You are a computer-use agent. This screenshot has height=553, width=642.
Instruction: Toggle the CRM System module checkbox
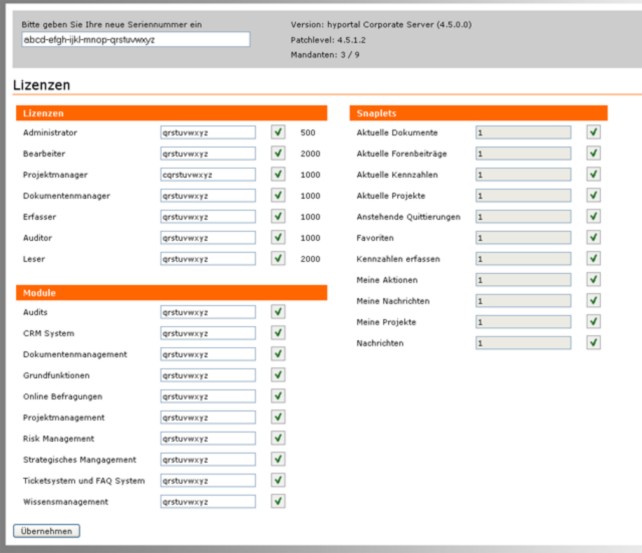click(x=278, y=333)
